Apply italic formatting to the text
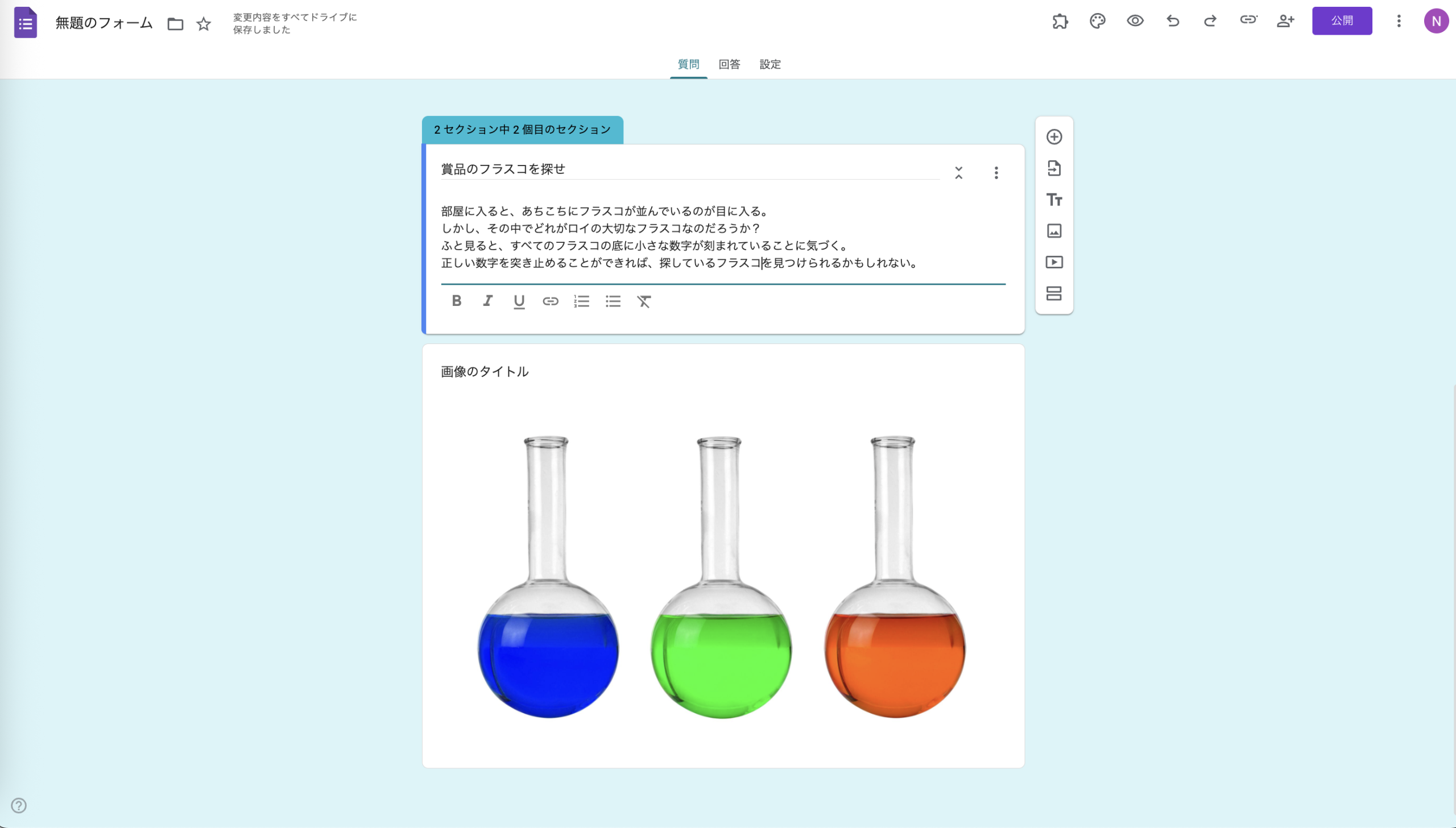 tap(487, 301)
